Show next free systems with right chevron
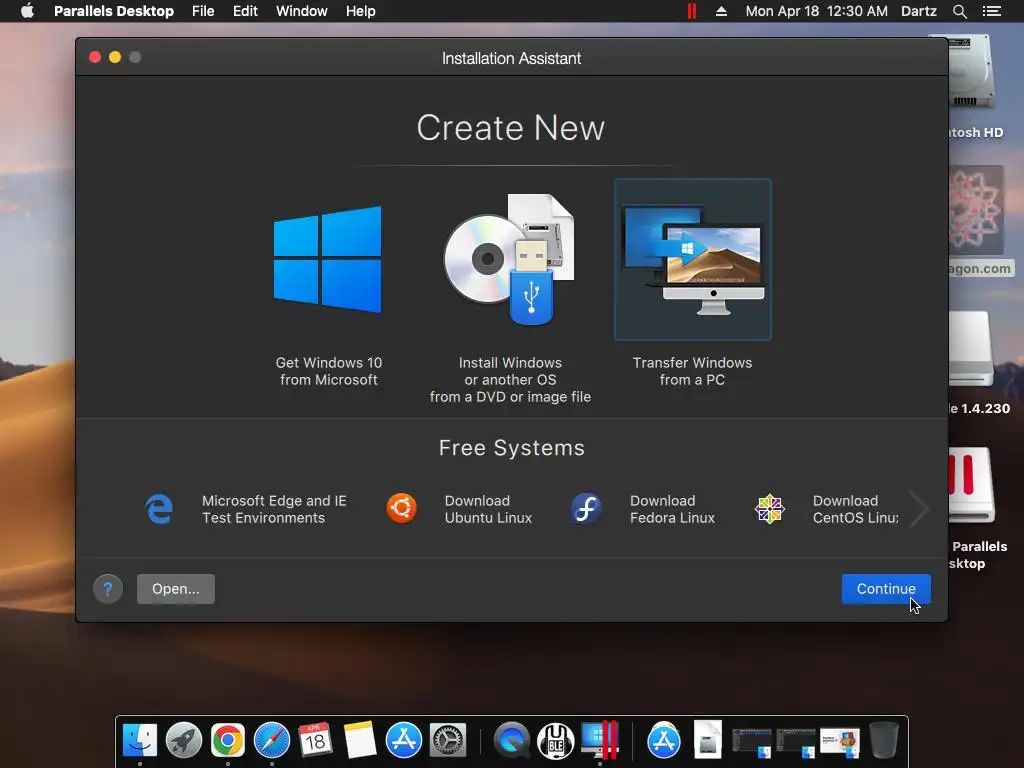This screenshot has width=1024, height=768. pos(920,509)
